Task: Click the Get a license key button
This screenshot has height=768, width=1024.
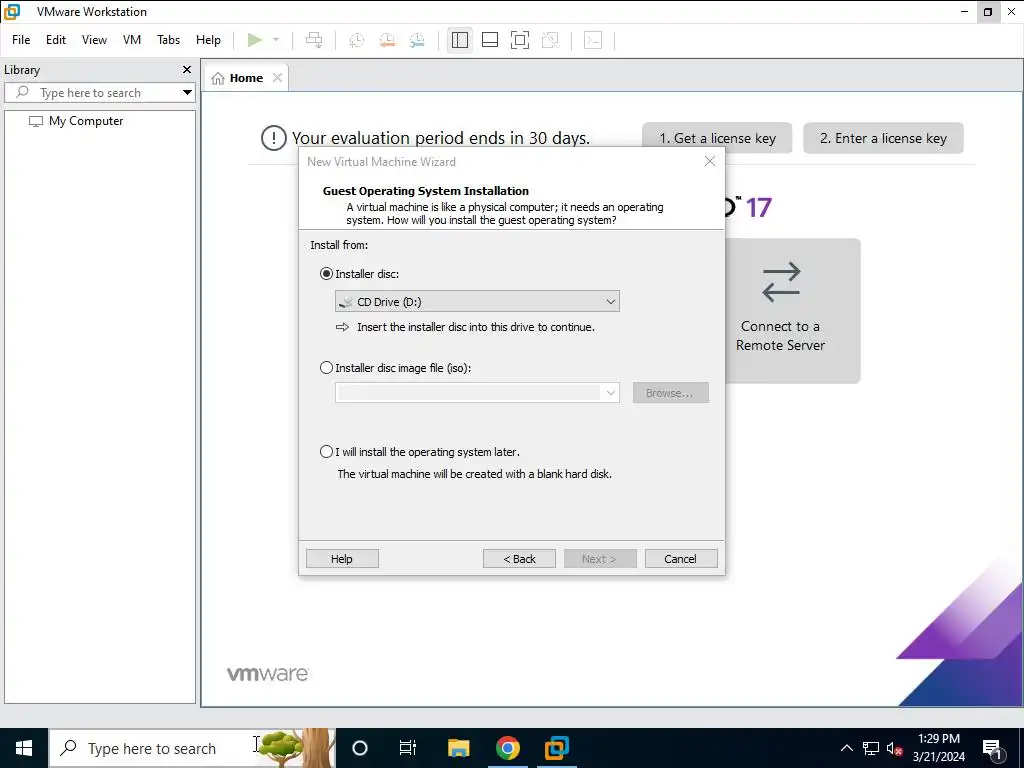Action: click(717, 138)
